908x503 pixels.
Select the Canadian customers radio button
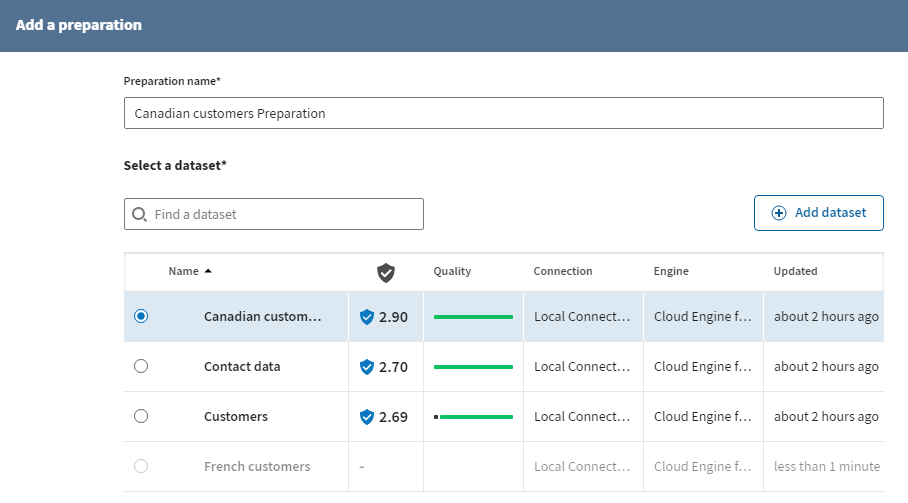[x=141, y=316]
